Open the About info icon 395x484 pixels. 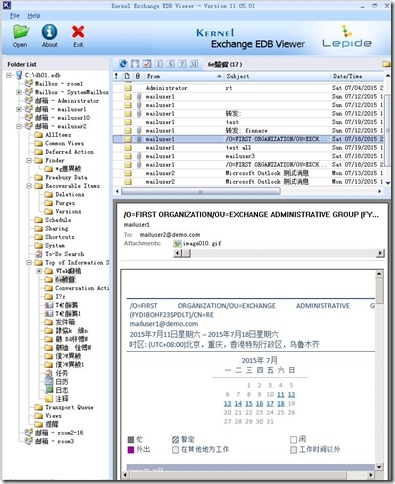pyautogui.click(x=49, y=32)
